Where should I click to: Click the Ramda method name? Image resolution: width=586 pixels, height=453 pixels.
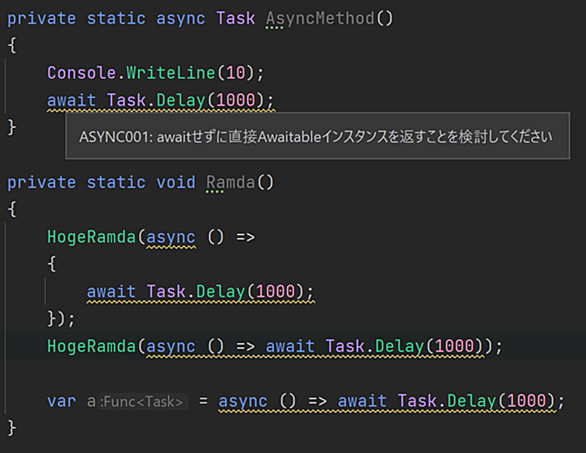click(x=230, y=182)
